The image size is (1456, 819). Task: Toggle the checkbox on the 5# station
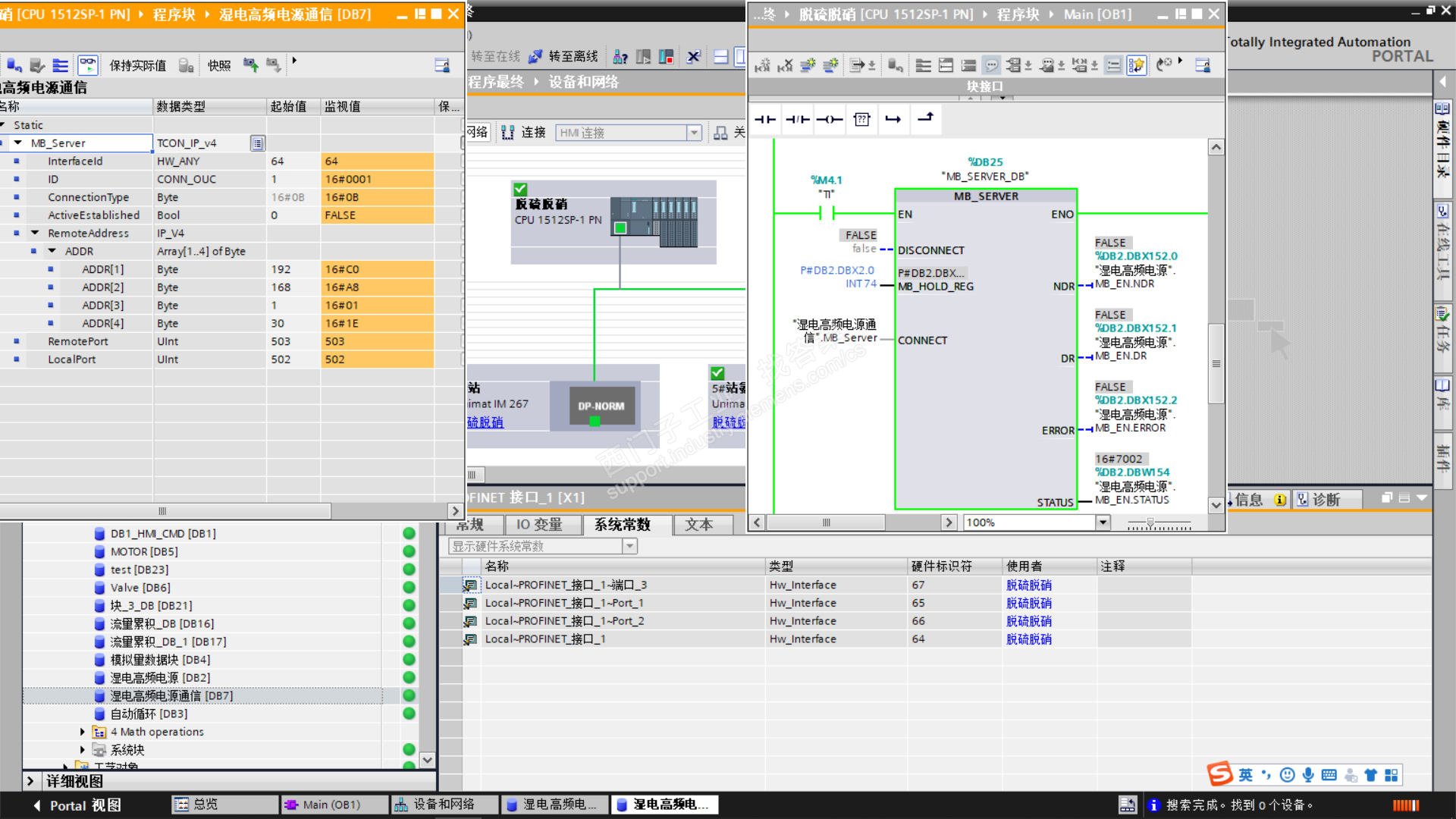(x=717, y=372)
